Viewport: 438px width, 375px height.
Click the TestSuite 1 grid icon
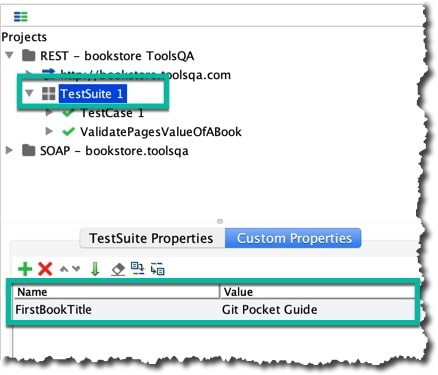tap(48, 94)
